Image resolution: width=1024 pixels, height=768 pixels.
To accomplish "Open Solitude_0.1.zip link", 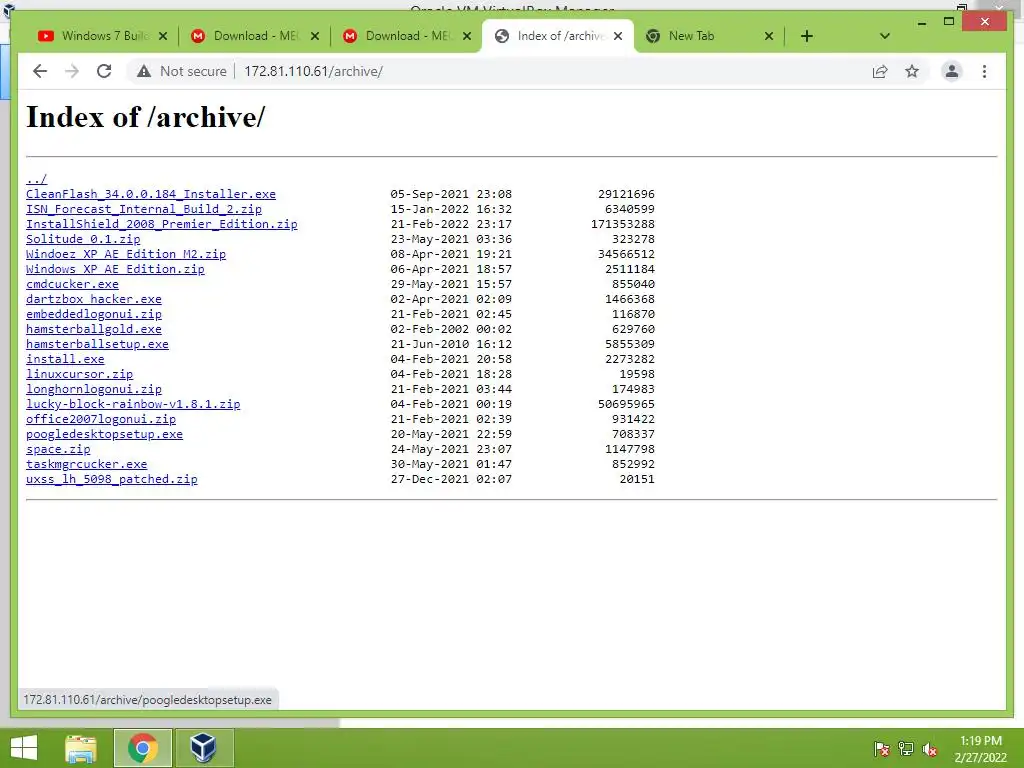I will click(x=83, y=239).
